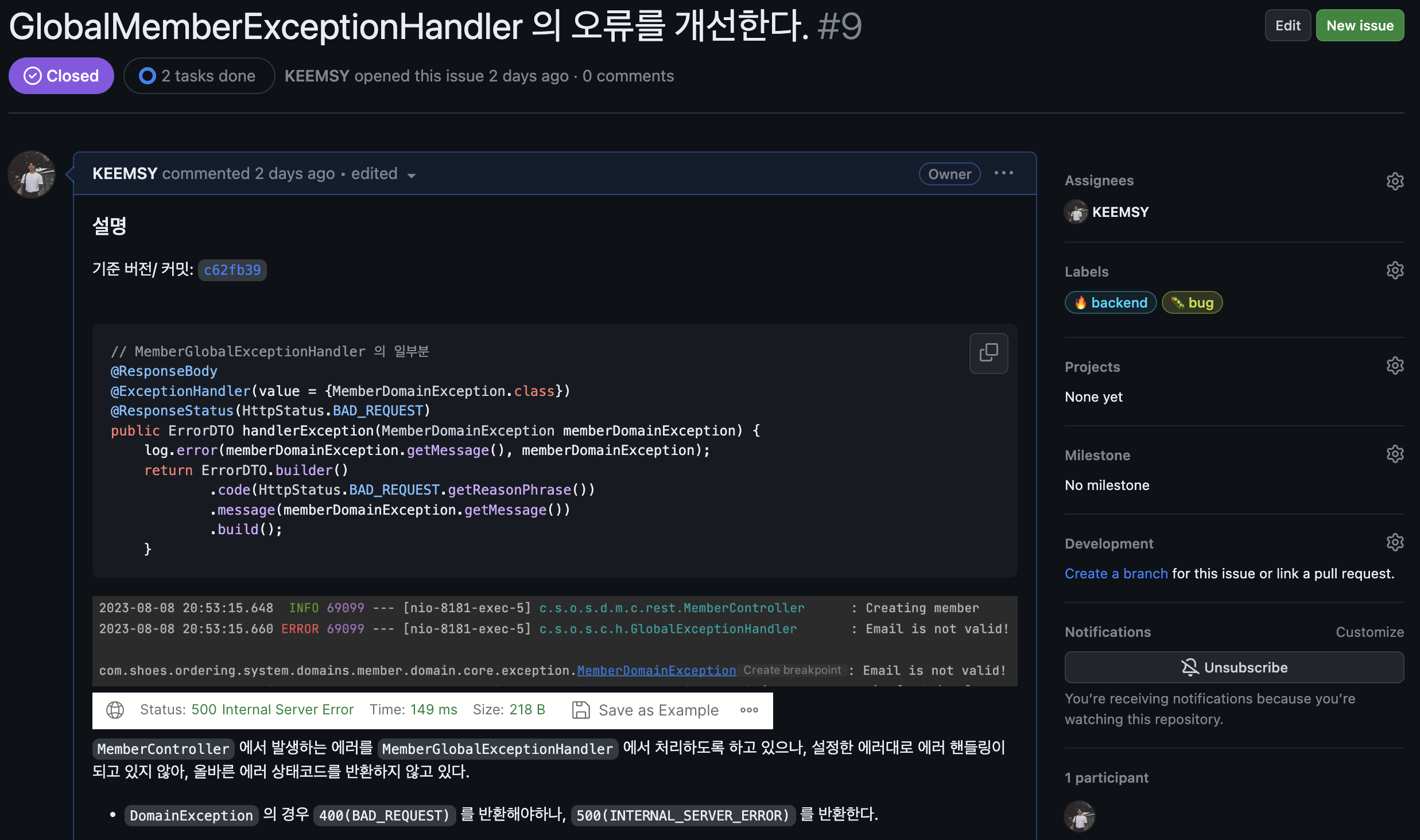Click the Assignees heading
This screenshot has width=1420, height=840.
[x=1099, y=180]
